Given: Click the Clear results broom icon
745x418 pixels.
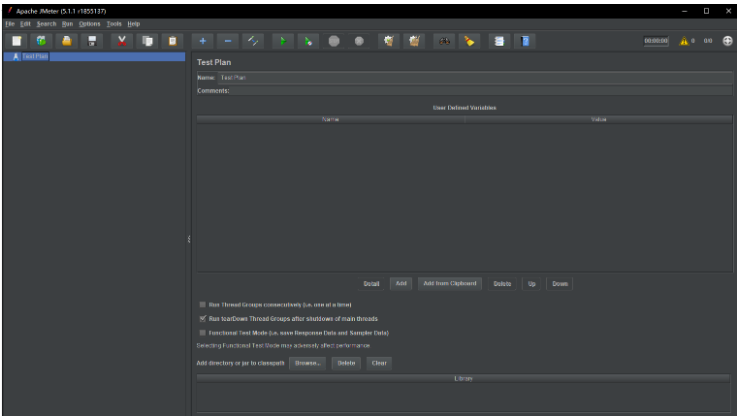Looking at the screenshot, I should tap(389, 41).
